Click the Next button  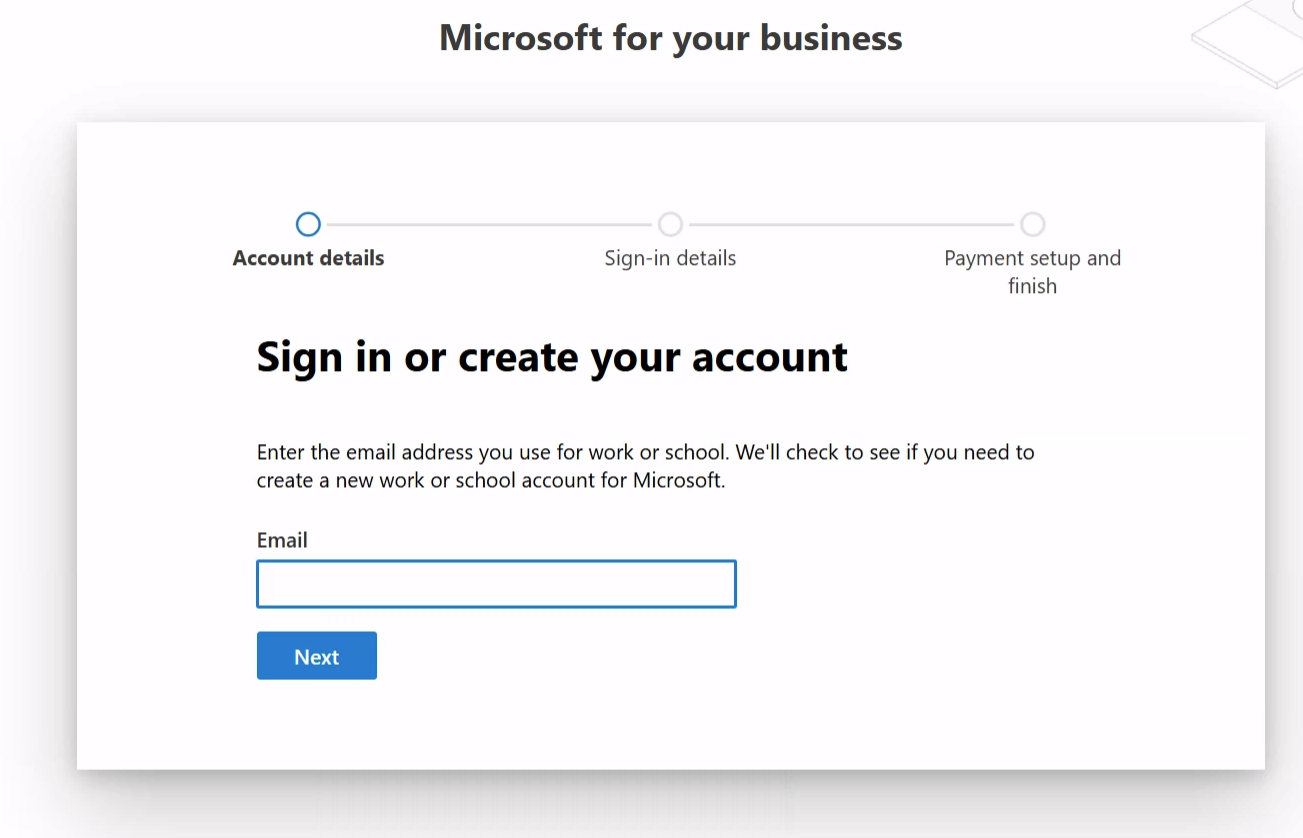click(x=317, y=656)
